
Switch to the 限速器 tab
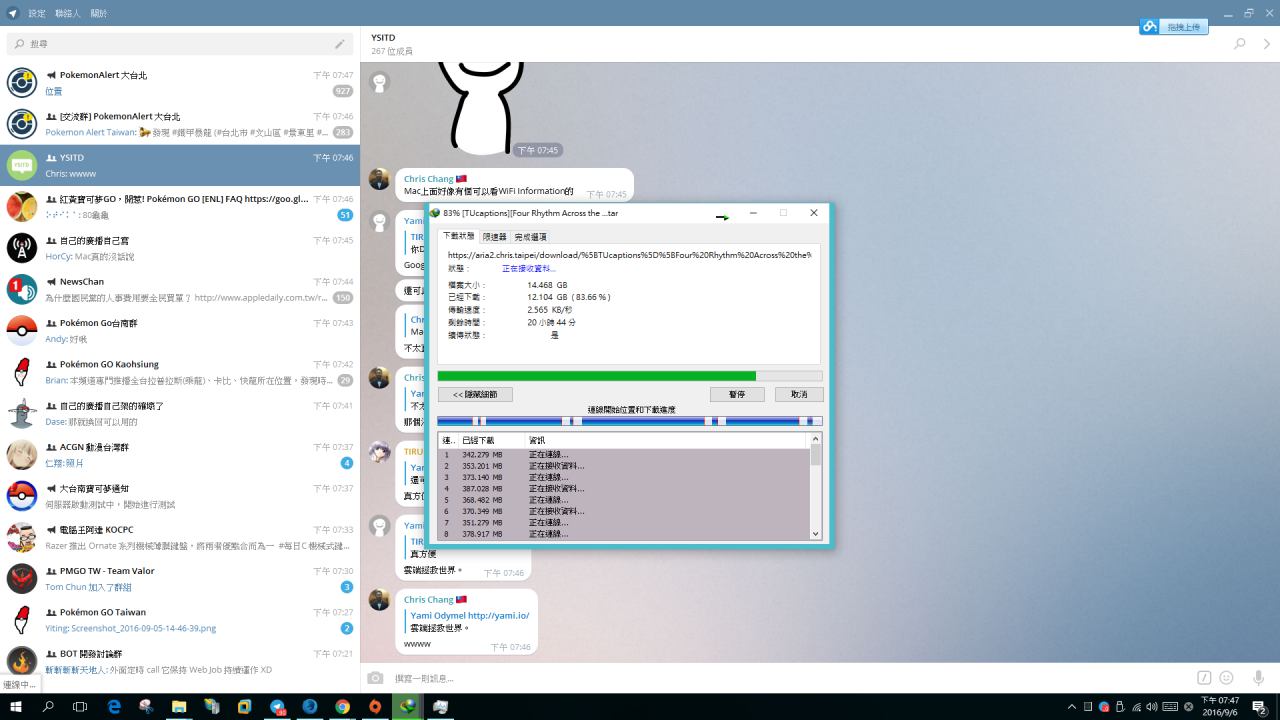coord(494,237)
